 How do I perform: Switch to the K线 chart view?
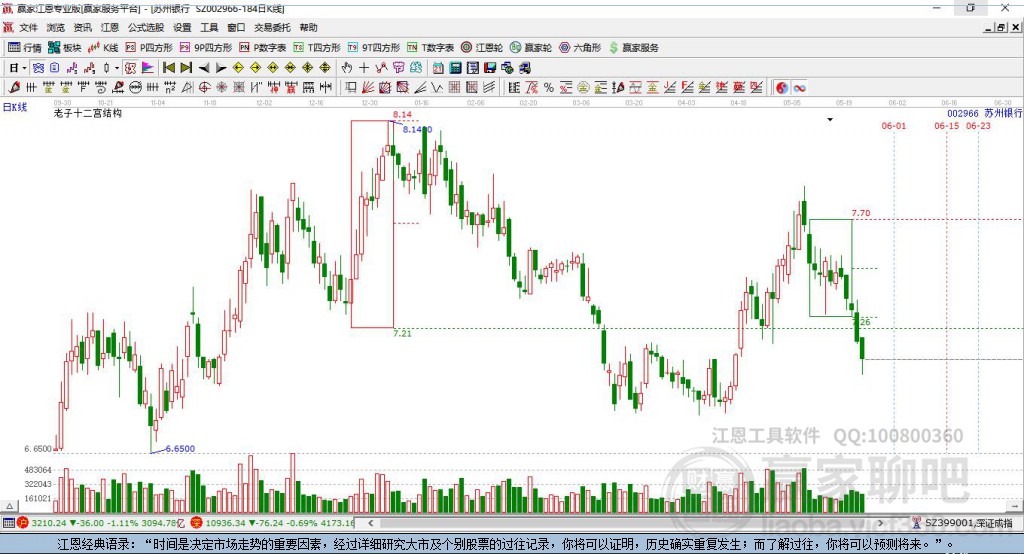click(103, 48)
